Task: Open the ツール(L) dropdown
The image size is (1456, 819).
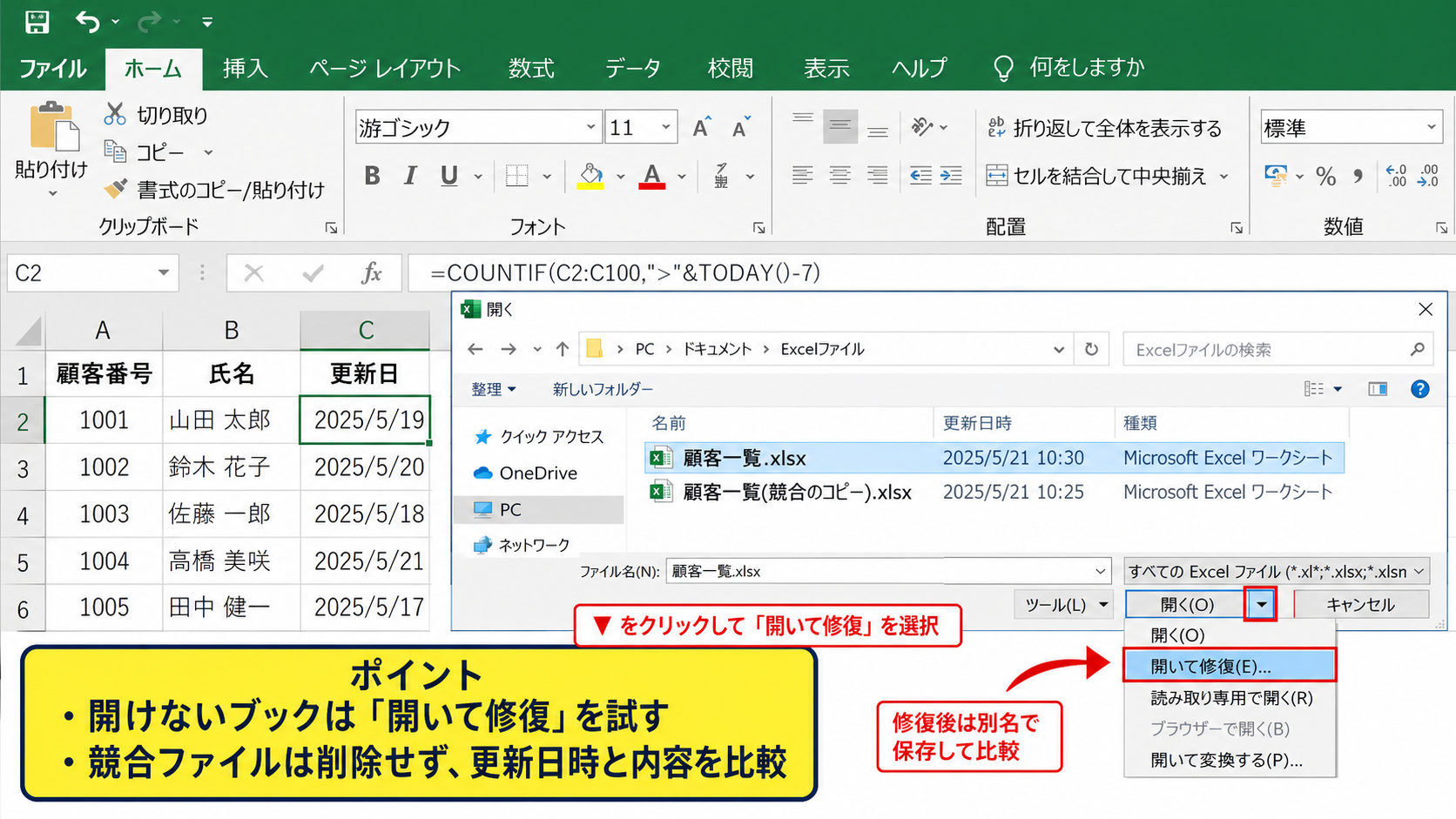Action: click(1064, 604)
